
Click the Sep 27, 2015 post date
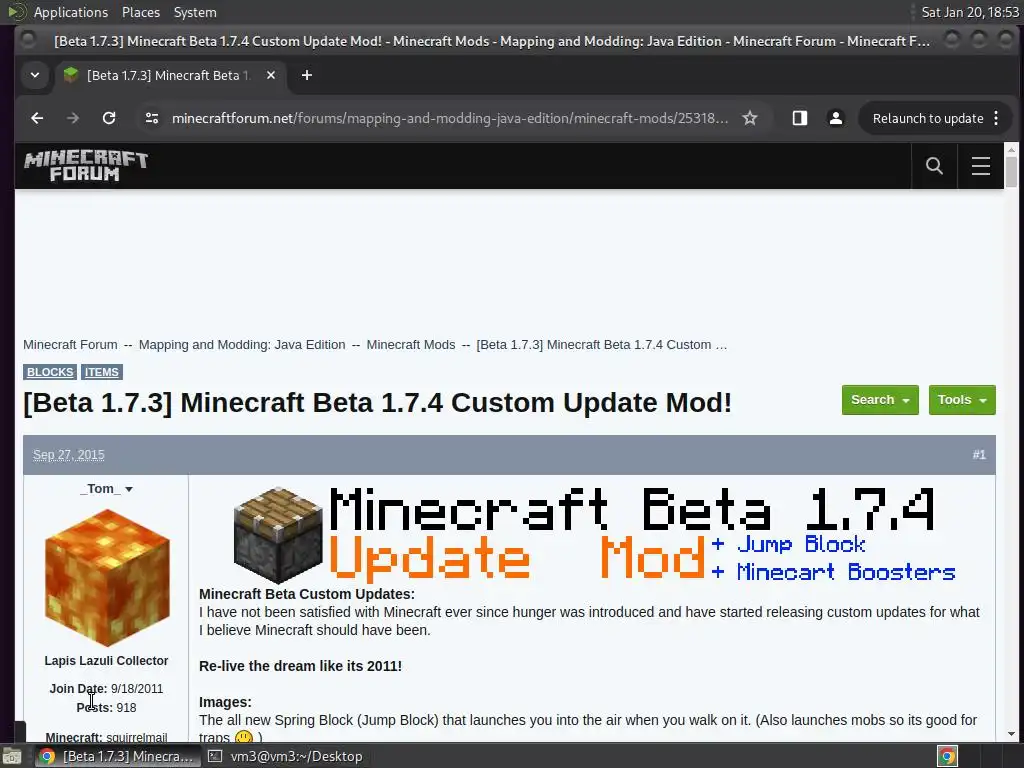click(x=69, y=455)
